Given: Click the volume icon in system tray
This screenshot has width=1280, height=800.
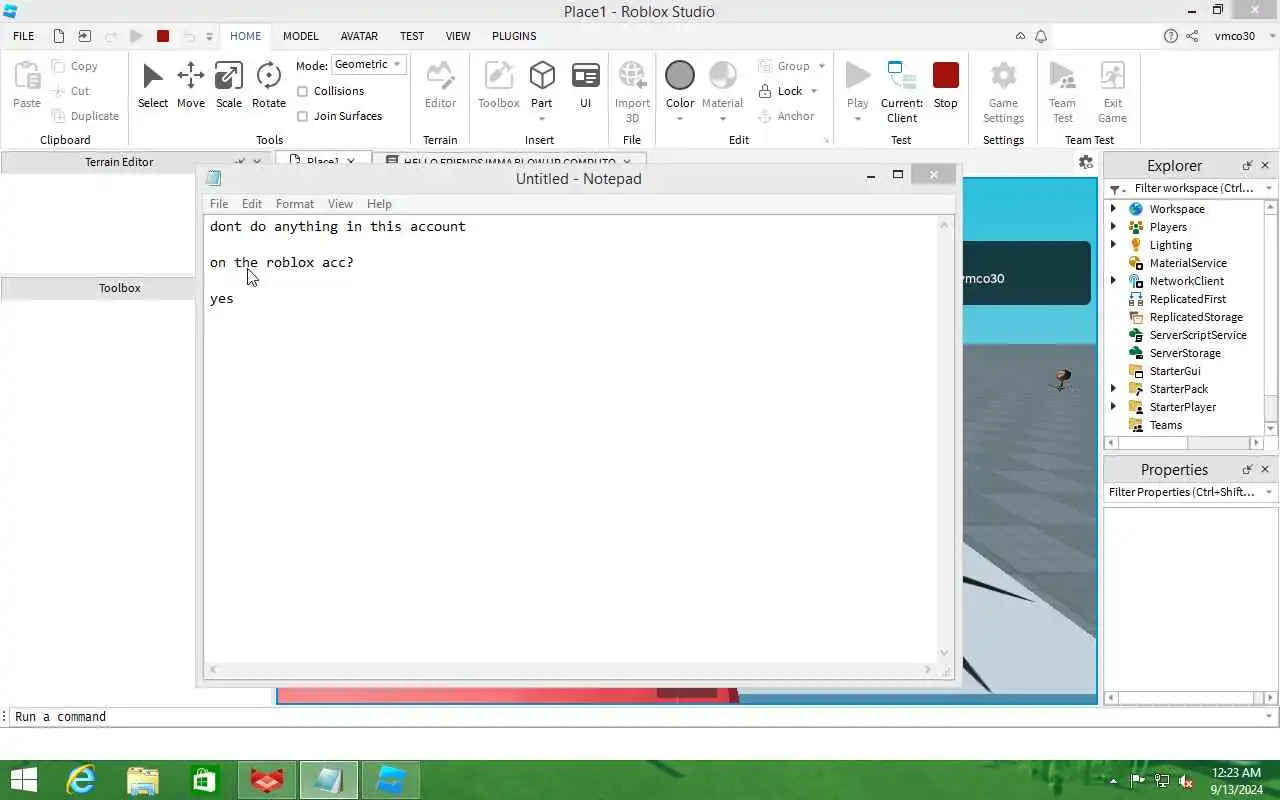Looking at the screenshot, I should point(1185,781).
